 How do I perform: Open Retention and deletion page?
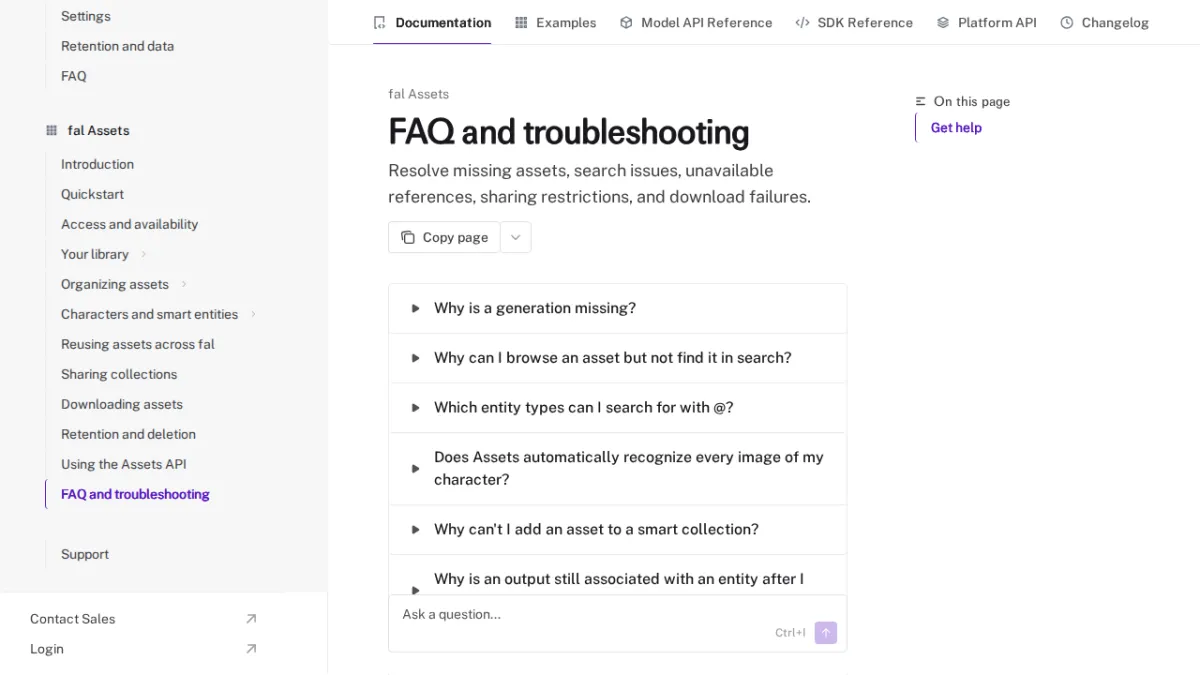point(128,434)
